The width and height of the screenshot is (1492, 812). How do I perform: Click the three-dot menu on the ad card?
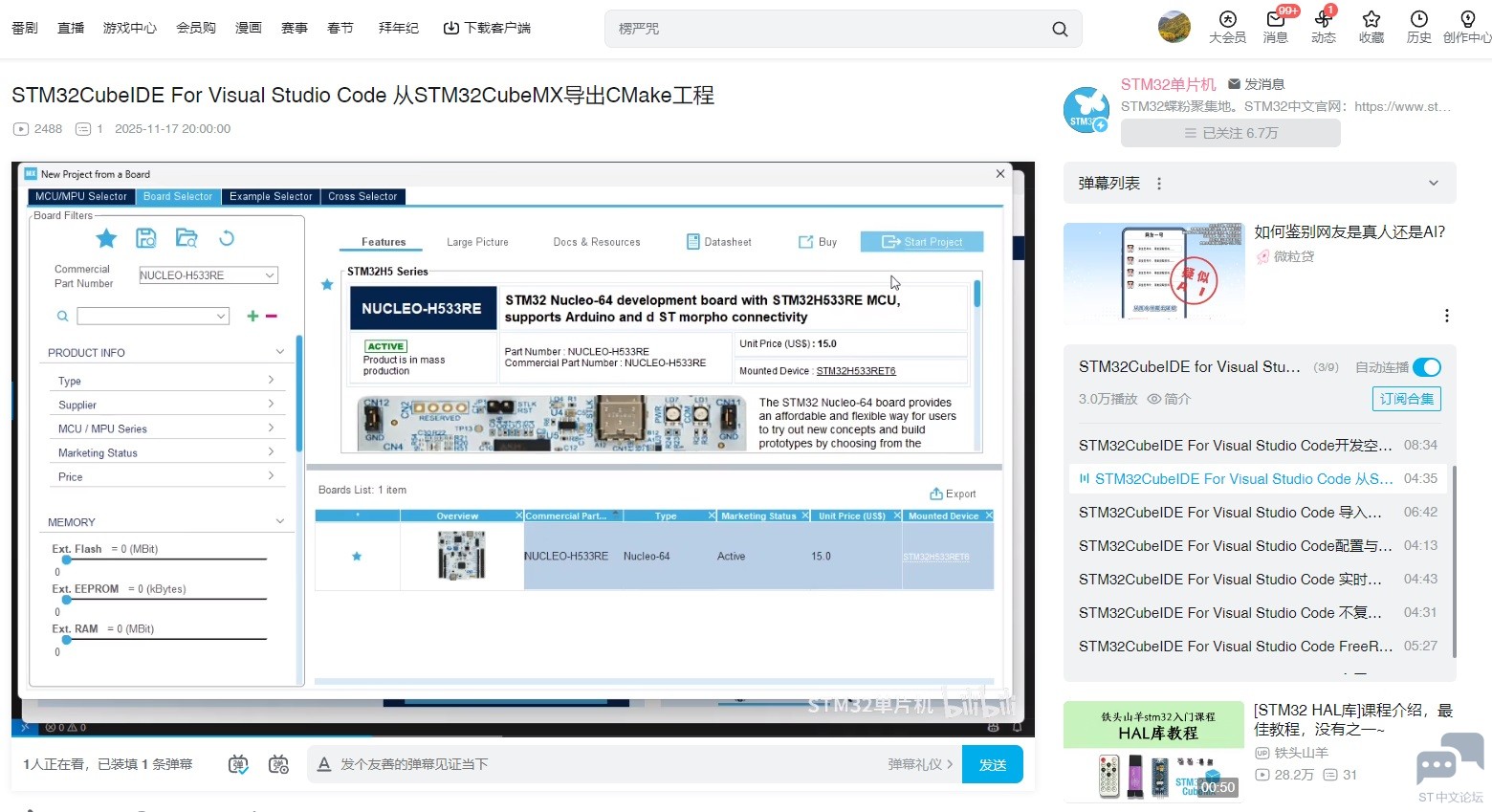[x=1447, y=316]
